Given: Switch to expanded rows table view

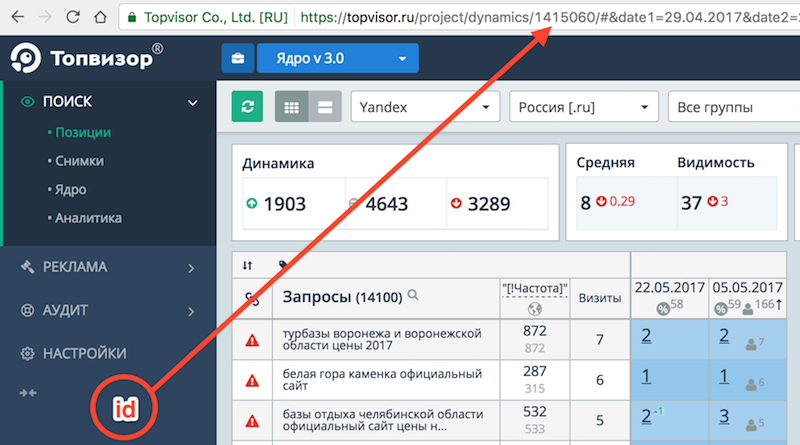Looking at the screenshot, I should 325,107.
